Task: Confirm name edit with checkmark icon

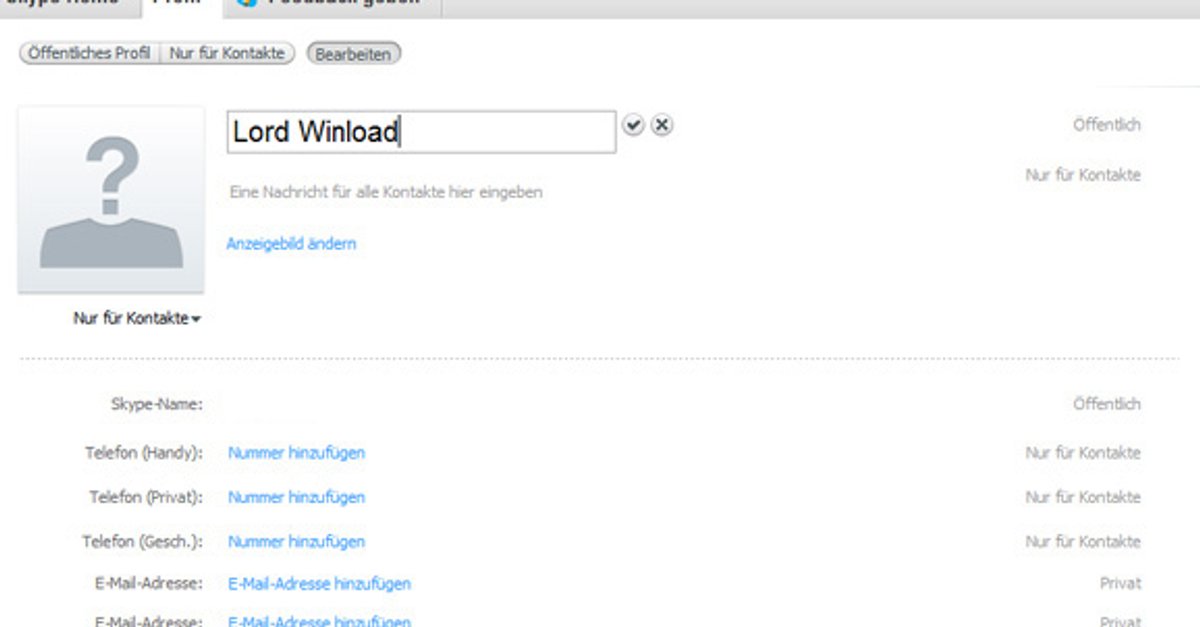Action: pos(633,125)
